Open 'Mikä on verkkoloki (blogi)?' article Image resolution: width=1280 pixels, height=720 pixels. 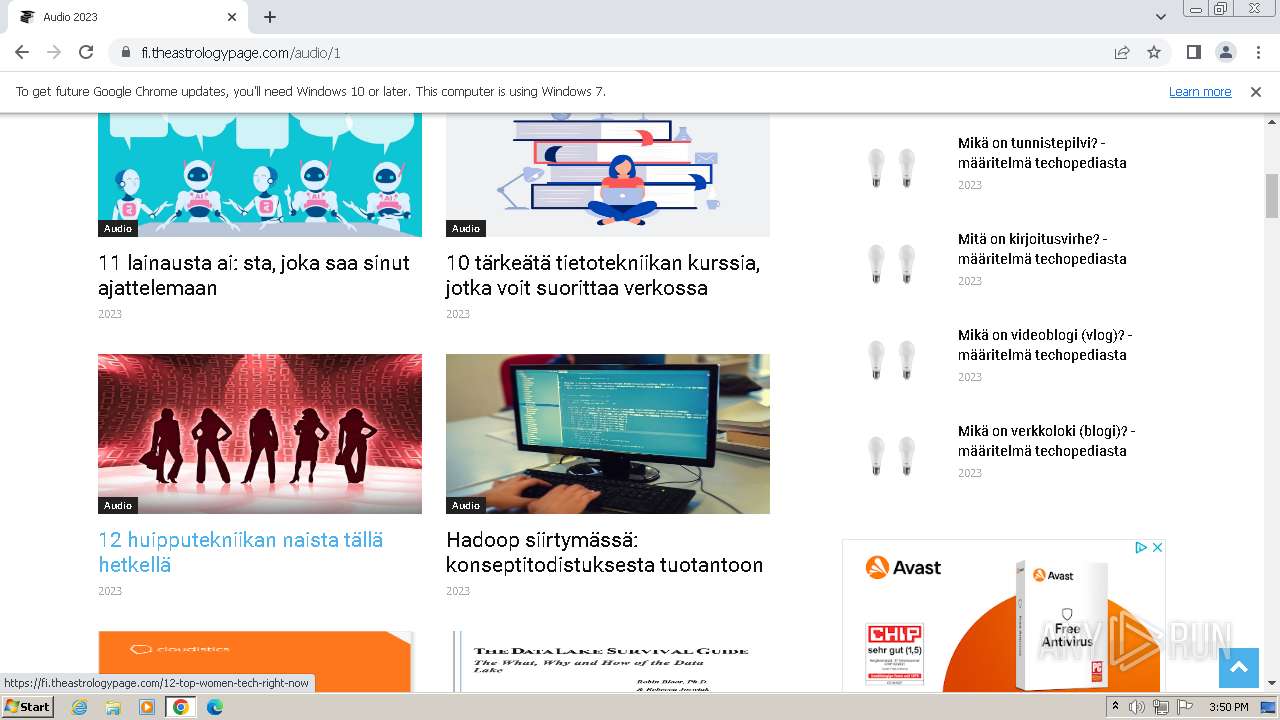pos(1046,441)
